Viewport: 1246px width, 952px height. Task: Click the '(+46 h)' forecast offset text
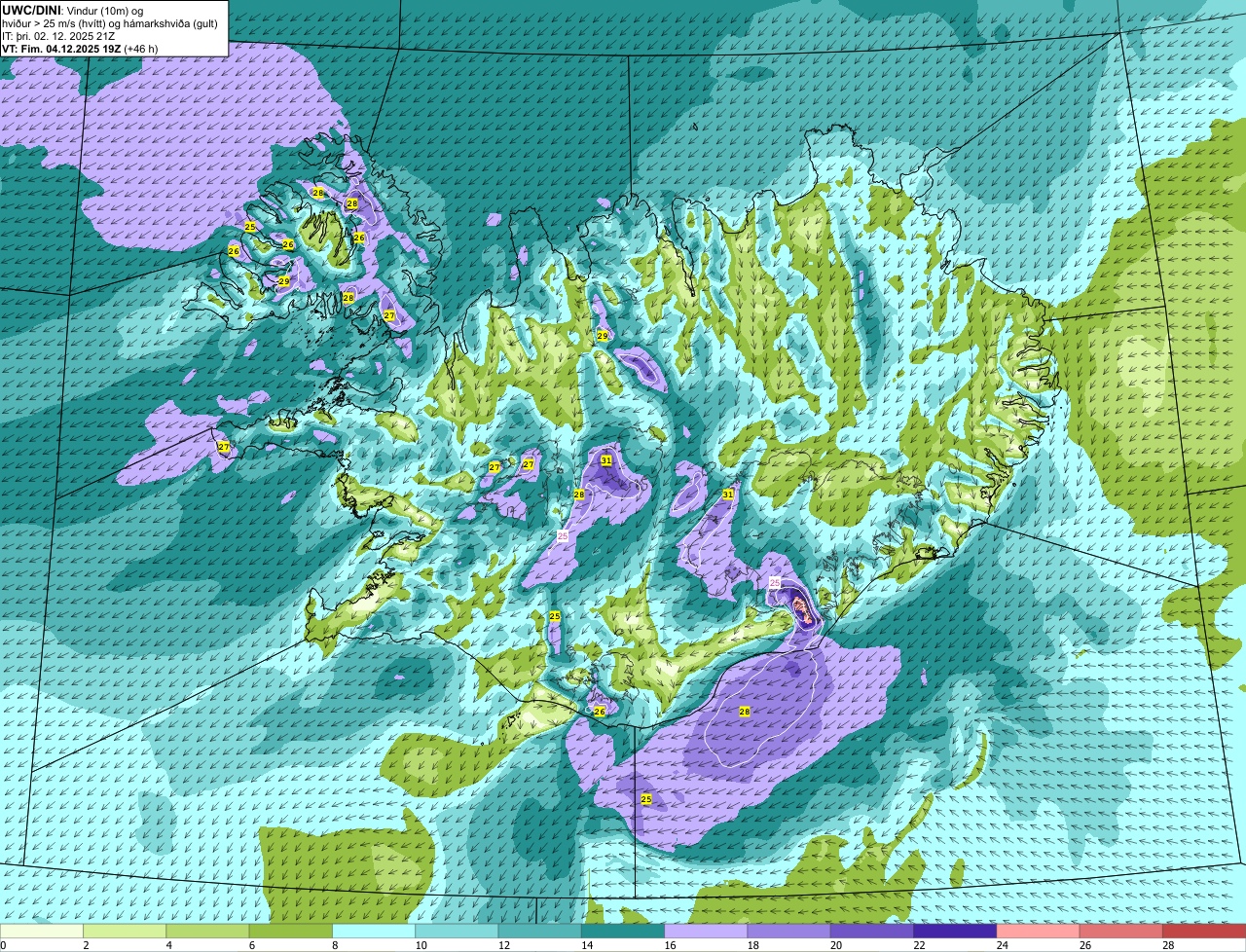140,49
